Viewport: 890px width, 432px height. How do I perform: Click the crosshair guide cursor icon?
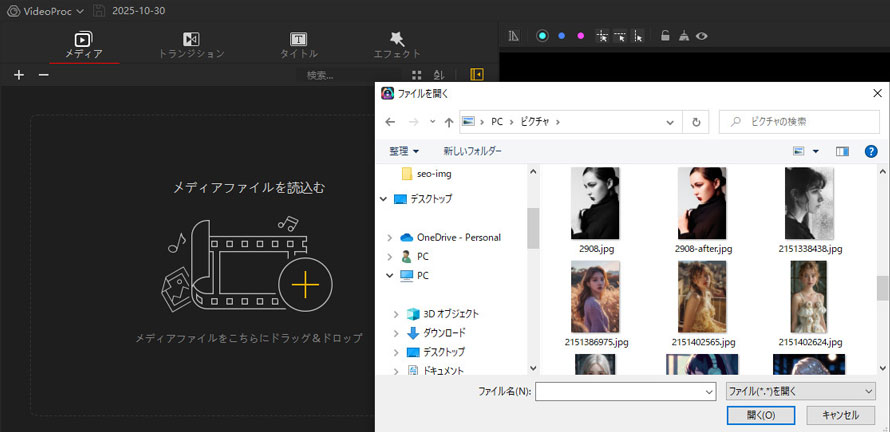pyautogui.click(x=602, y=36)
